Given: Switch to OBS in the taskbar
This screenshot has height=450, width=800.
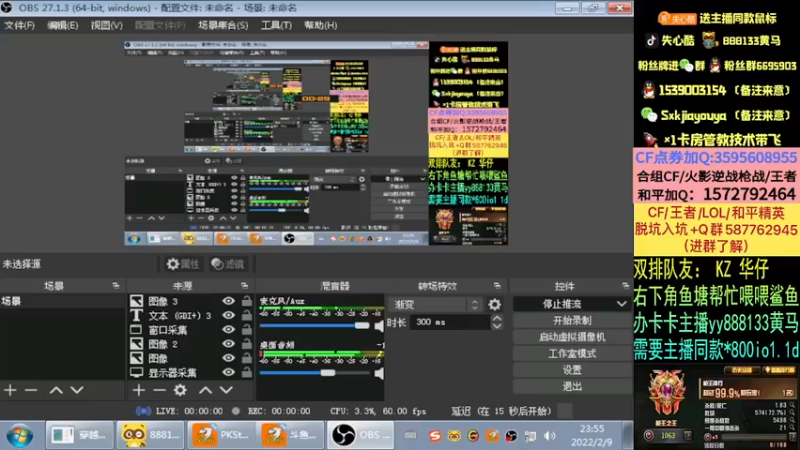Looking at the screenshot, I should pyautogui.click(x=360, y=435).
